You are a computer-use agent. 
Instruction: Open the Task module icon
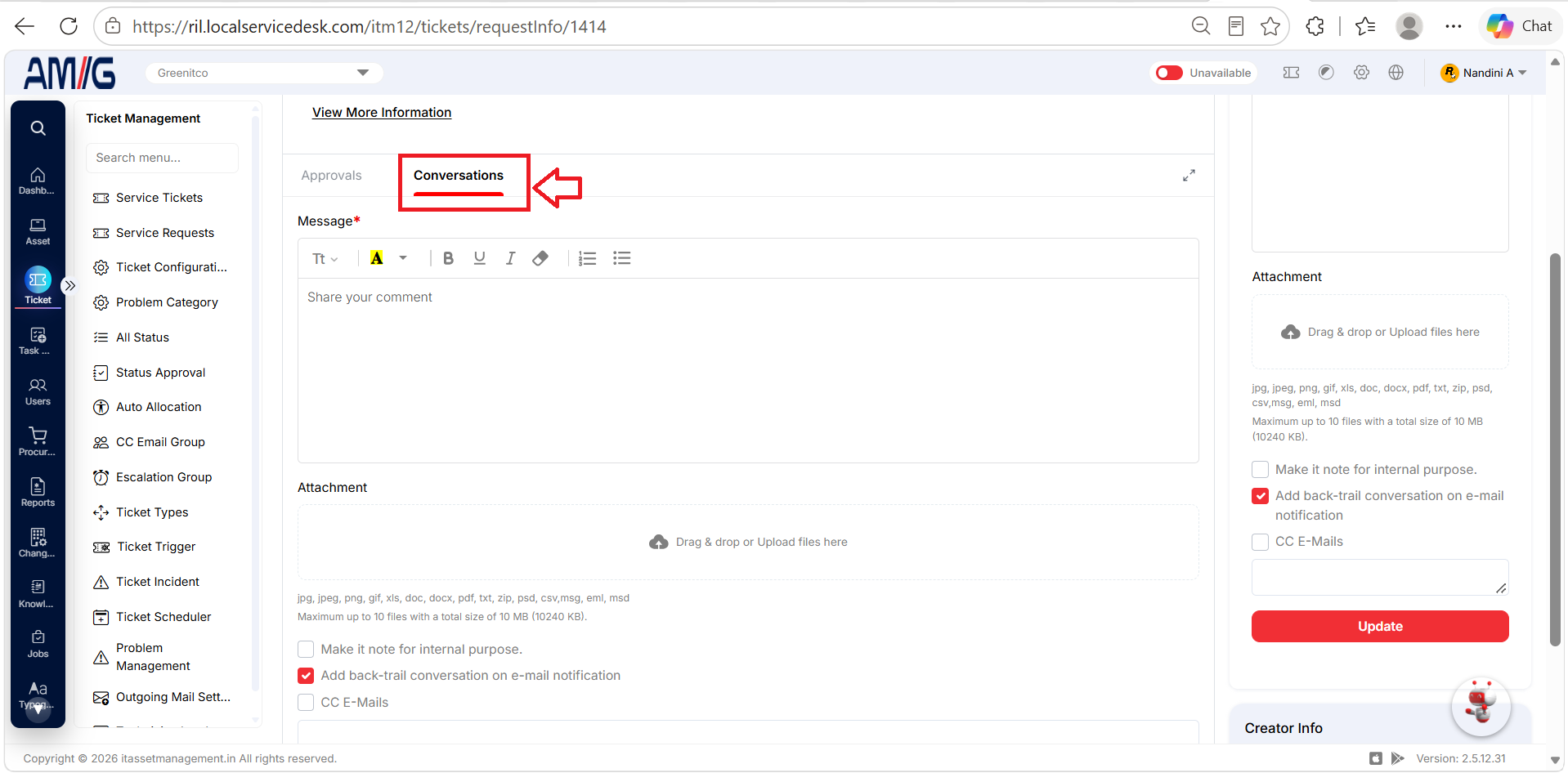pos(38,342)
